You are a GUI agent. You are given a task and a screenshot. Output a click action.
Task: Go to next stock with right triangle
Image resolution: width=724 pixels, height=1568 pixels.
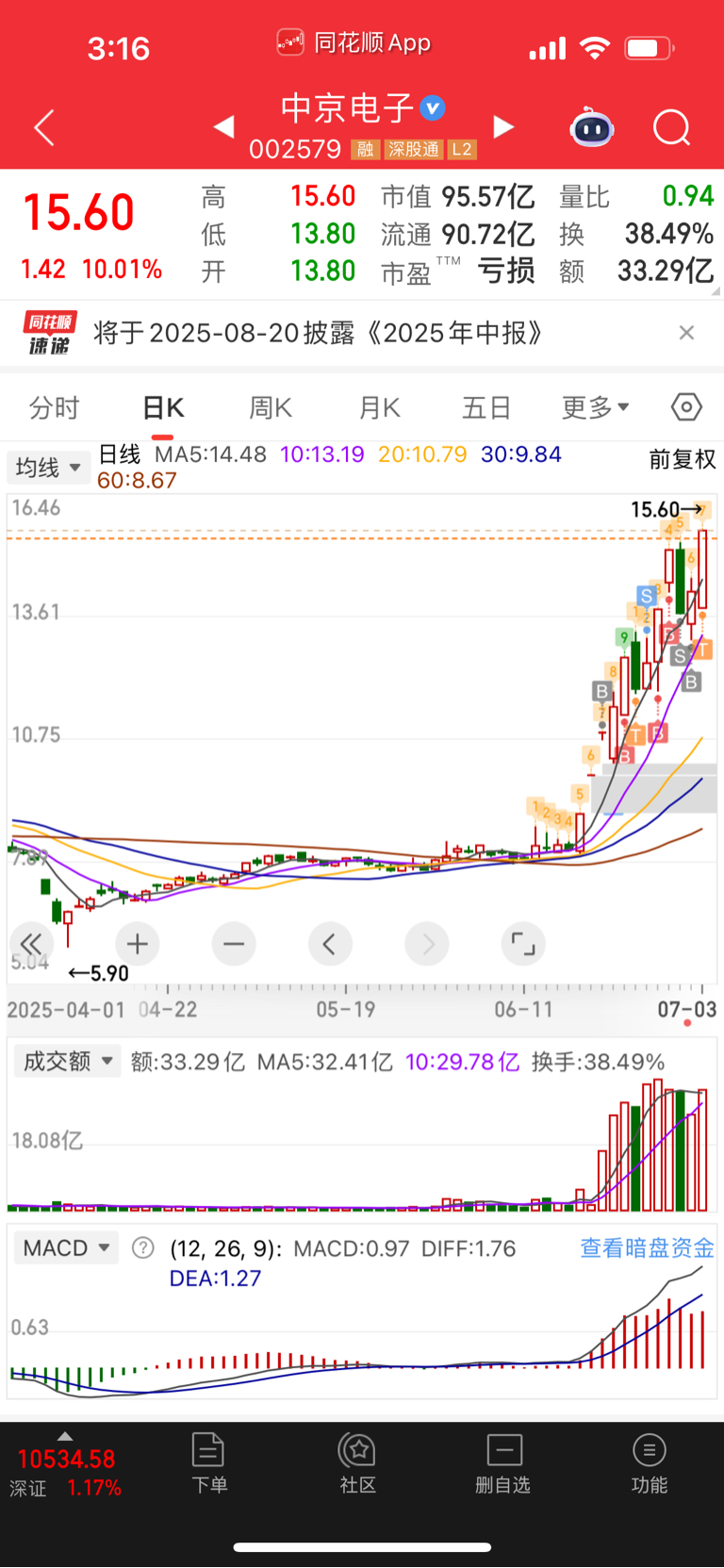point(504,126)
